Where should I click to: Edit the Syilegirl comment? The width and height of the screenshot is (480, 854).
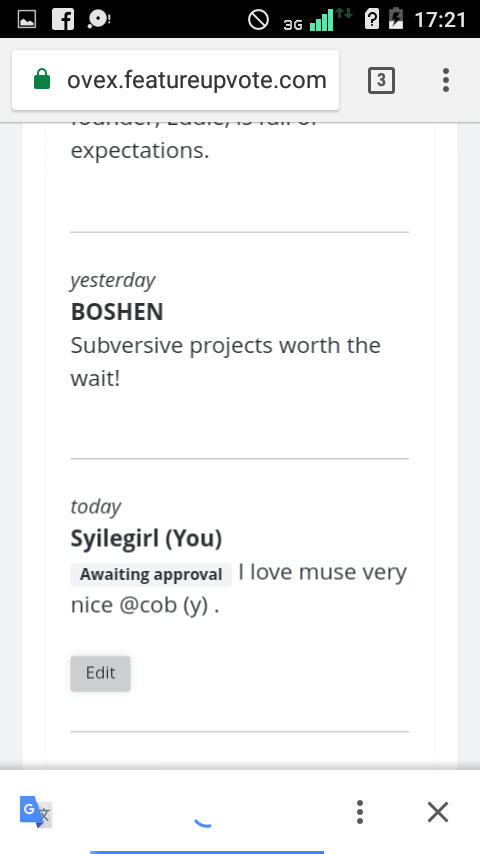coord(100,673)
